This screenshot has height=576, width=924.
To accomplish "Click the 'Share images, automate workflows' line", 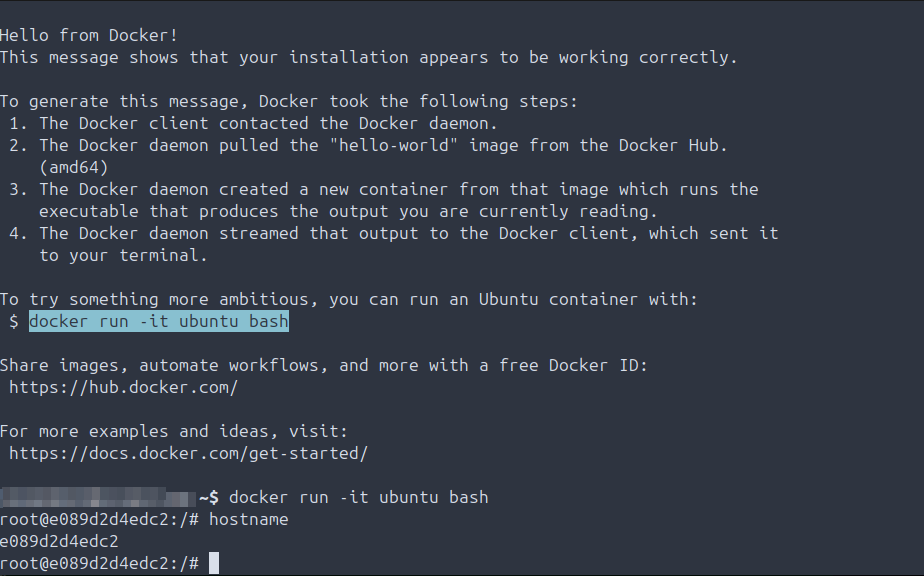I will click(x=323, y=365).
